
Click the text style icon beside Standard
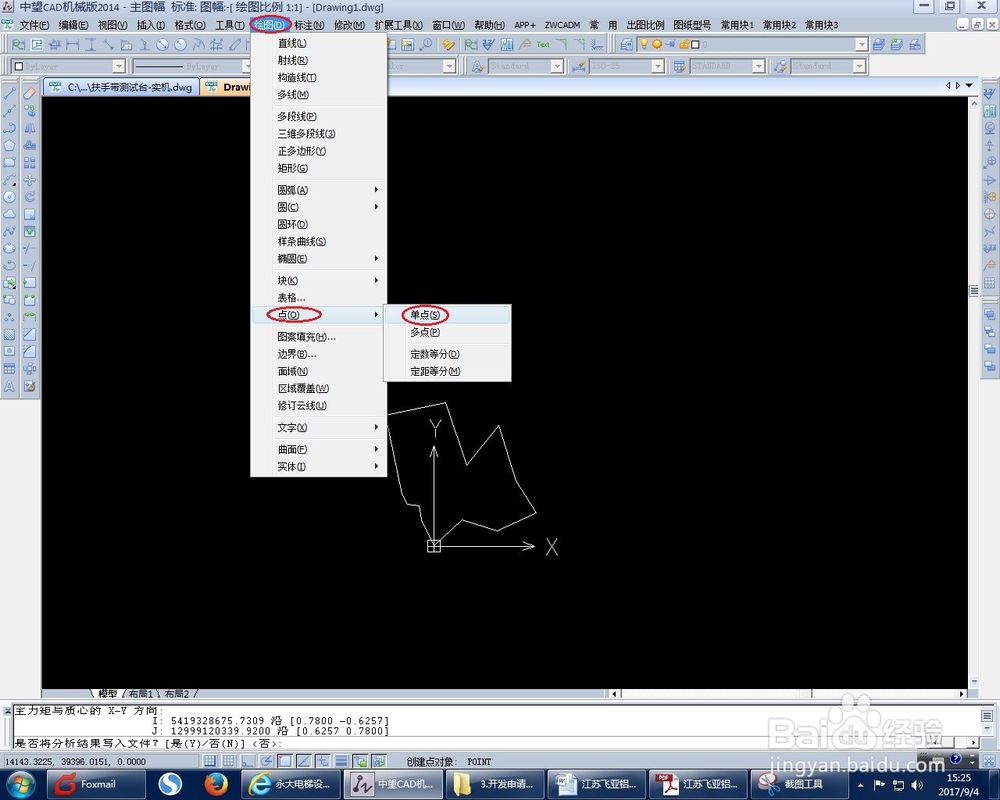click(477, 66)
